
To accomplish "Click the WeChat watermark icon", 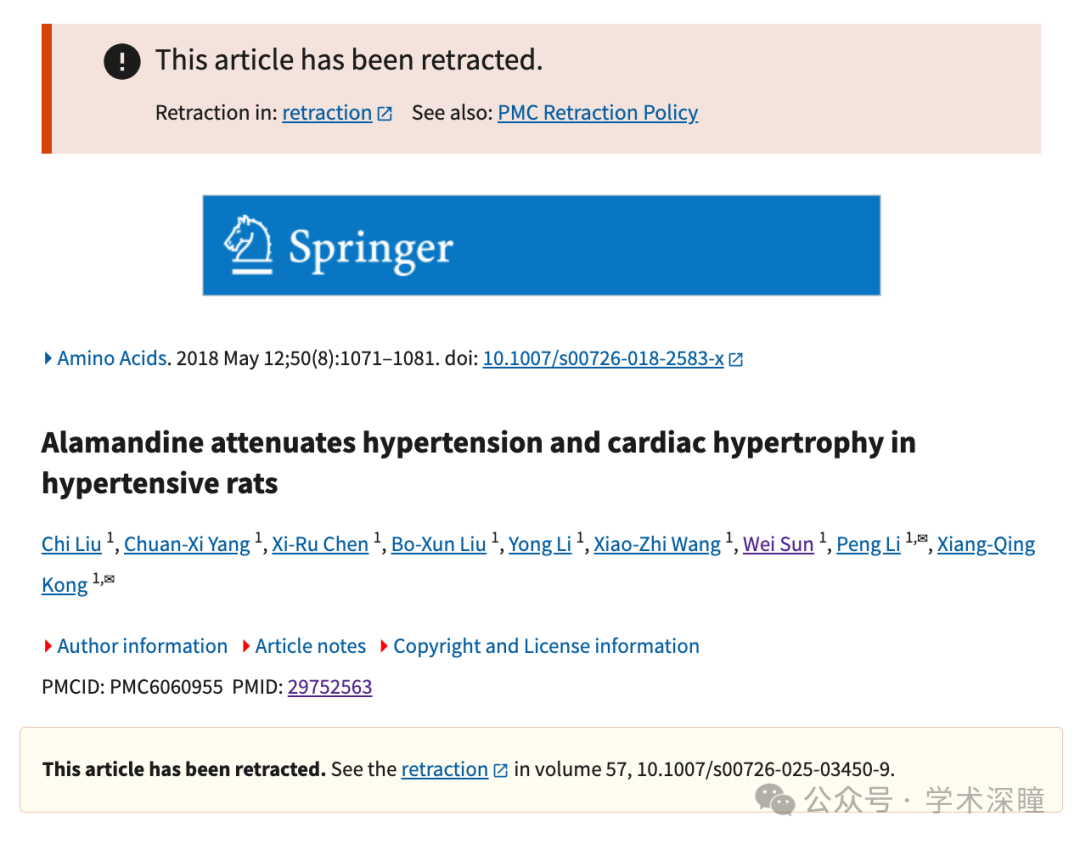I will click(775, 799).
